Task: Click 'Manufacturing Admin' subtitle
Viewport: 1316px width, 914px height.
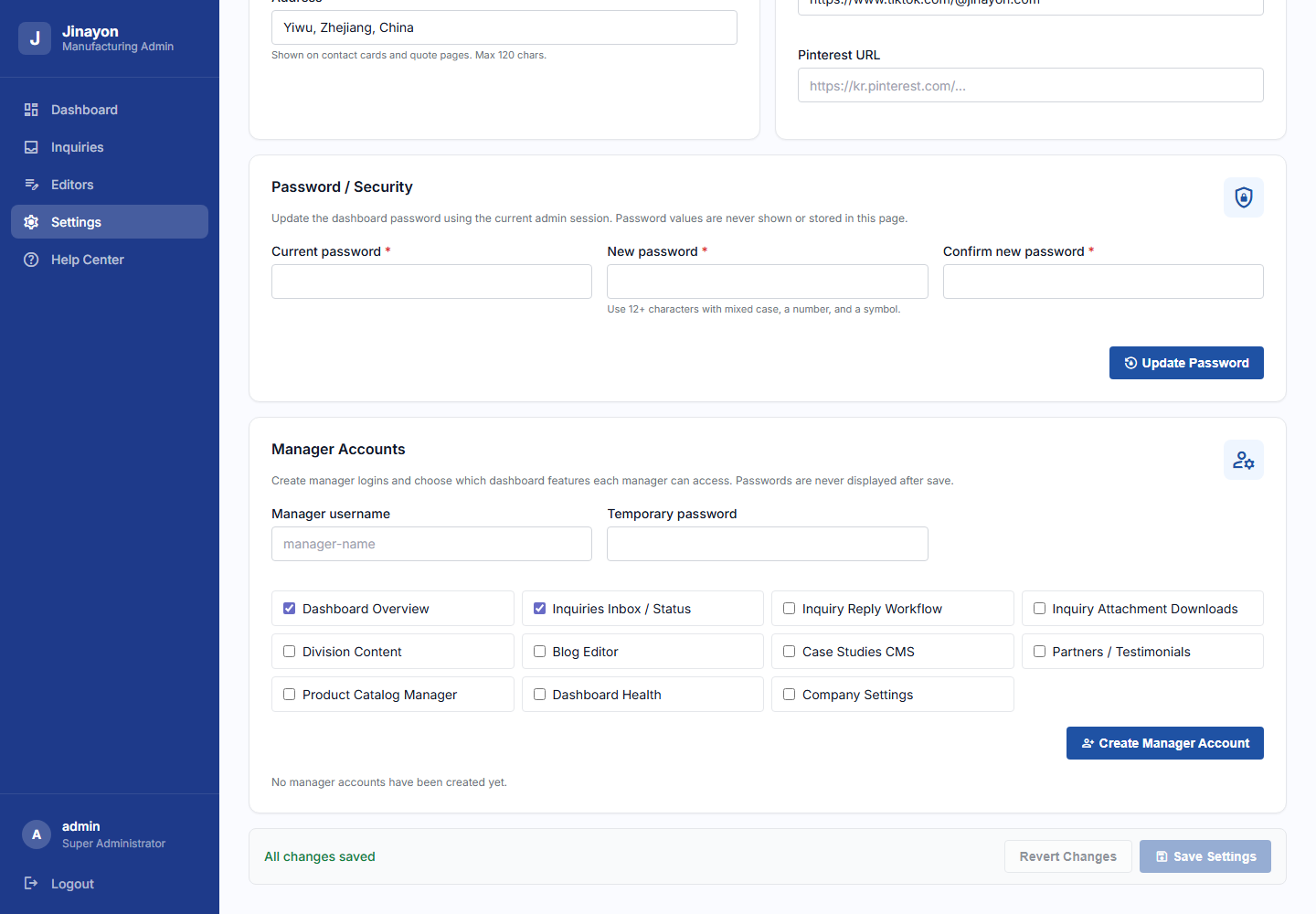Action: coord(118,47)
